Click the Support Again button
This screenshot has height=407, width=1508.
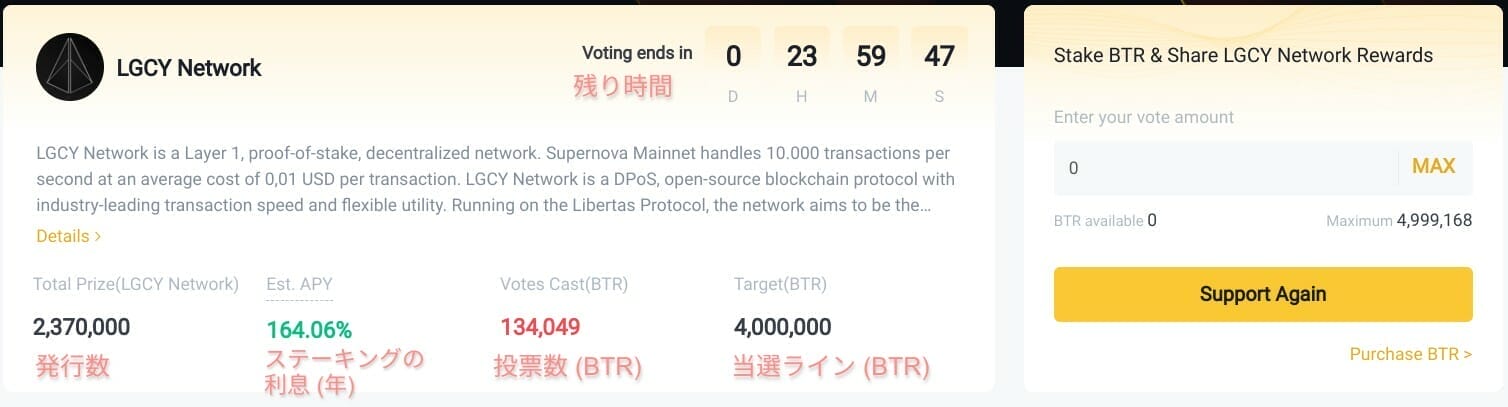1263,294
